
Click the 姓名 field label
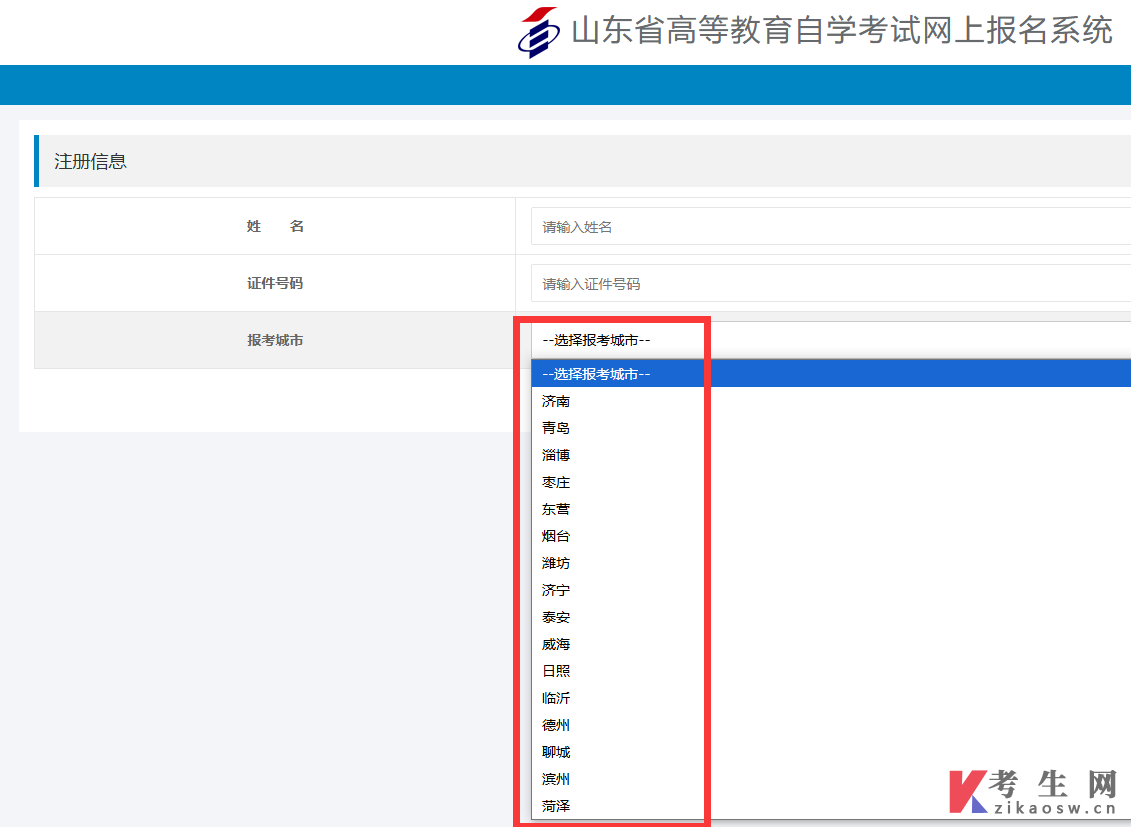(275, 226)
